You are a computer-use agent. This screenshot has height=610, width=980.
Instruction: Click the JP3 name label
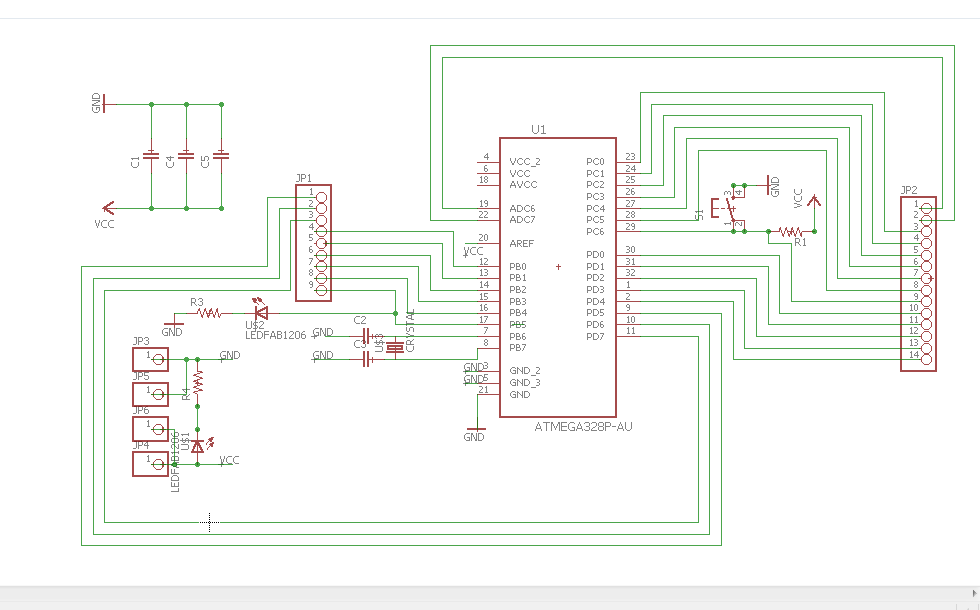click(x=141, y=341)
